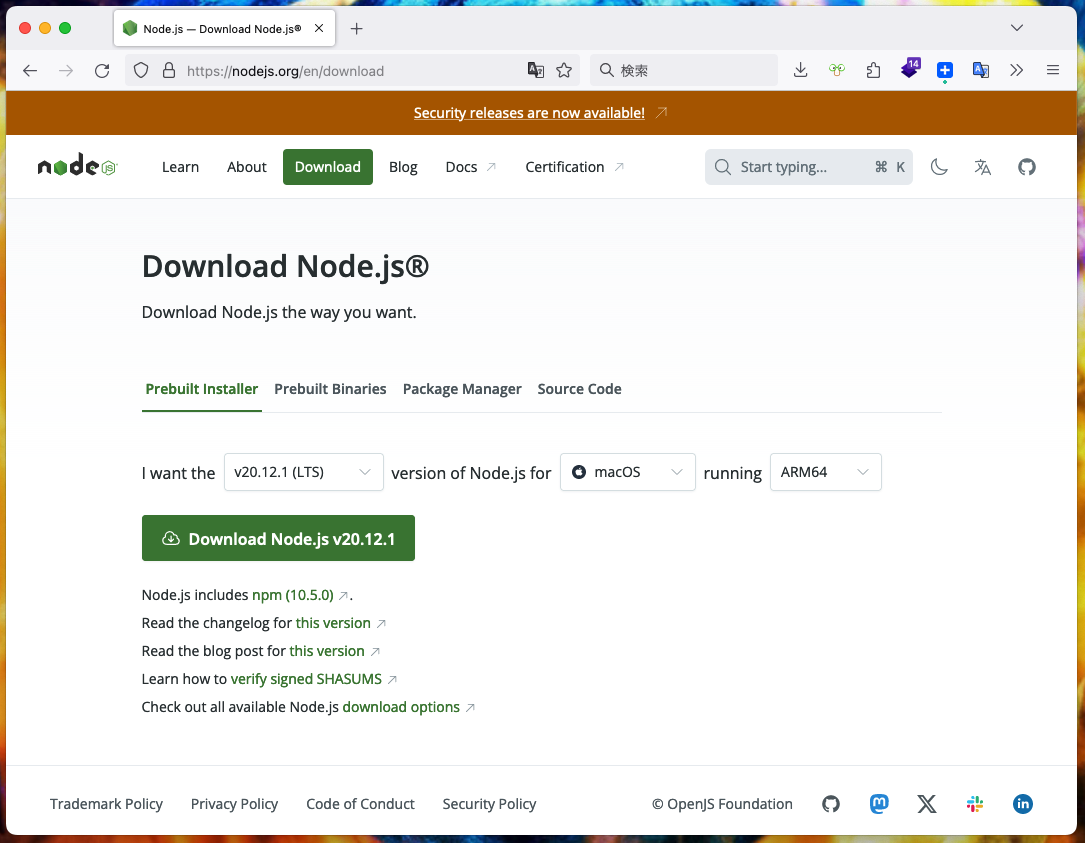
Task: Open the extensions puzzle piece icon
Action: 873,70
